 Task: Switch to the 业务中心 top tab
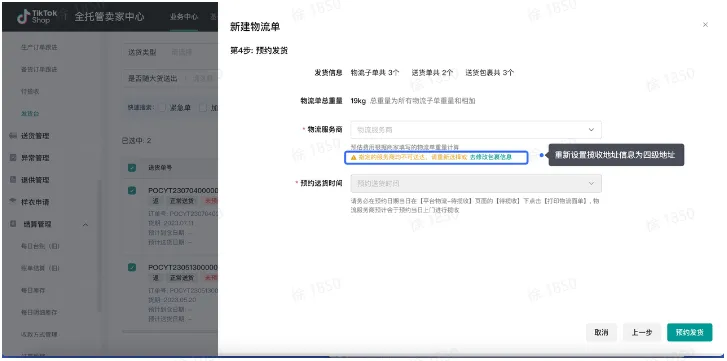tap(184, 17)
